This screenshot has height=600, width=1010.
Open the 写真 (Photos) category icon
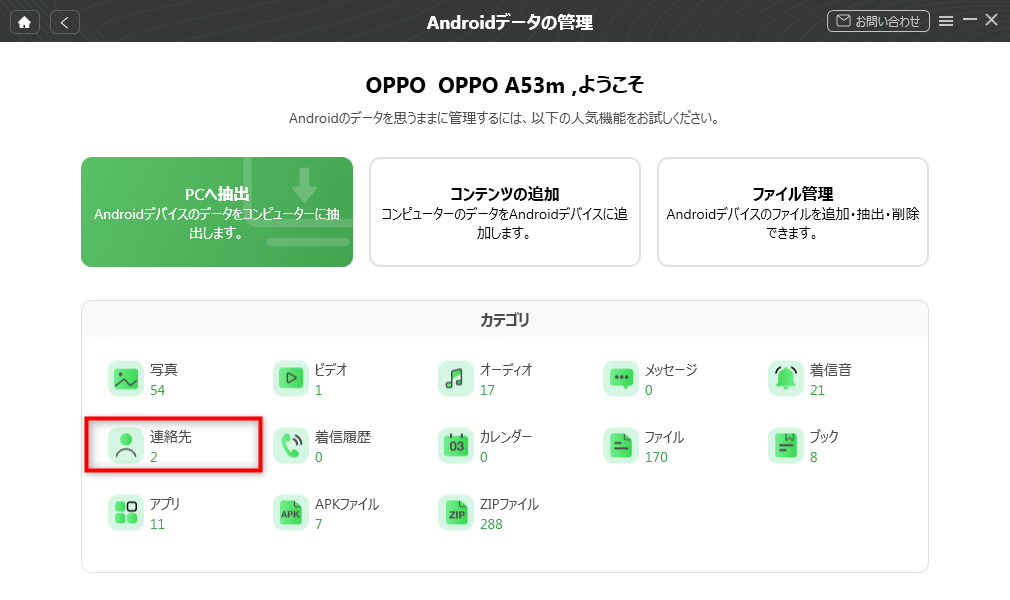[126, 379]
